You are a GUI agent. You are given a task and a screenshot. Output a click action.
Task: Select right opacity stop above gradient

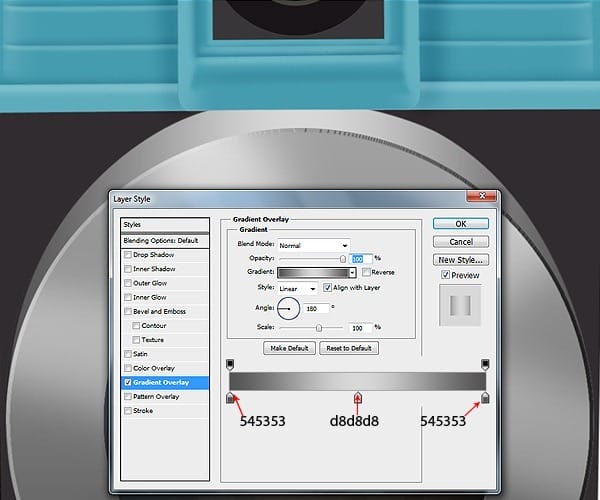tap(485, 365)
